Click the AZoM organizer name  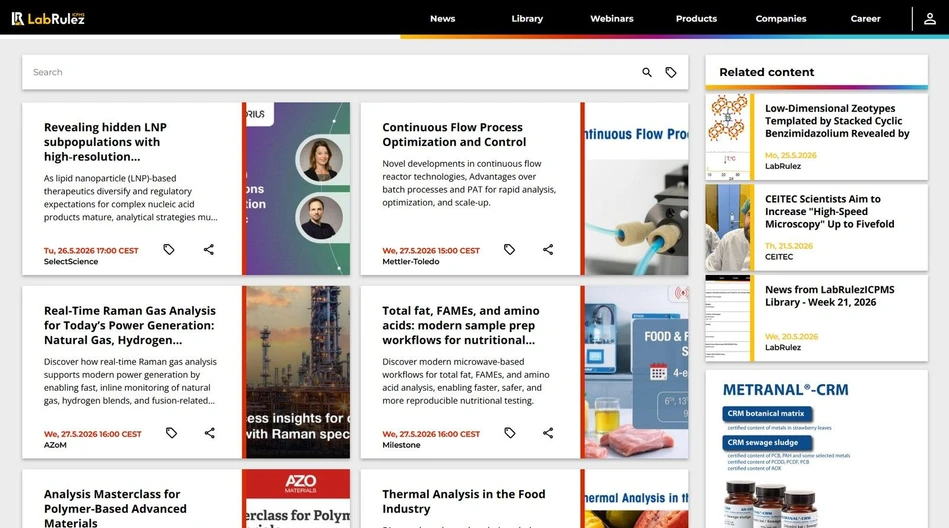point(55,445)
